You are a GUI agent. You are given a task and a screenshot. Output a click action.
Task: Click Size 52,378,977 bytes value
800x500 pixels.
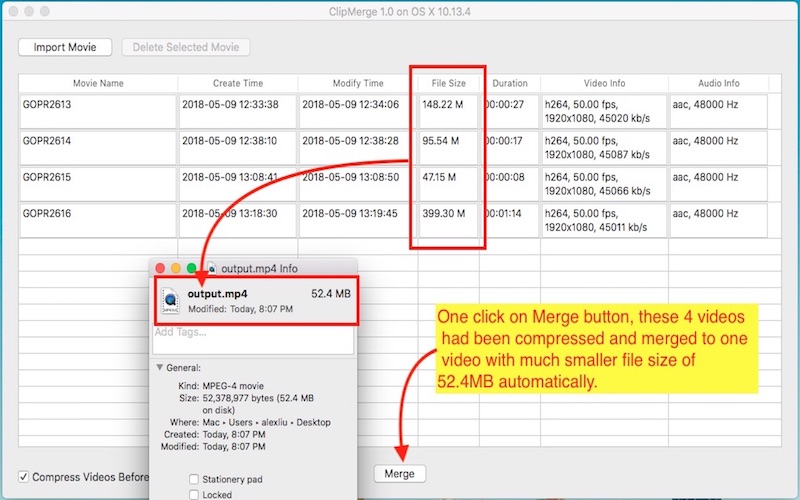(x=258, y=404)
